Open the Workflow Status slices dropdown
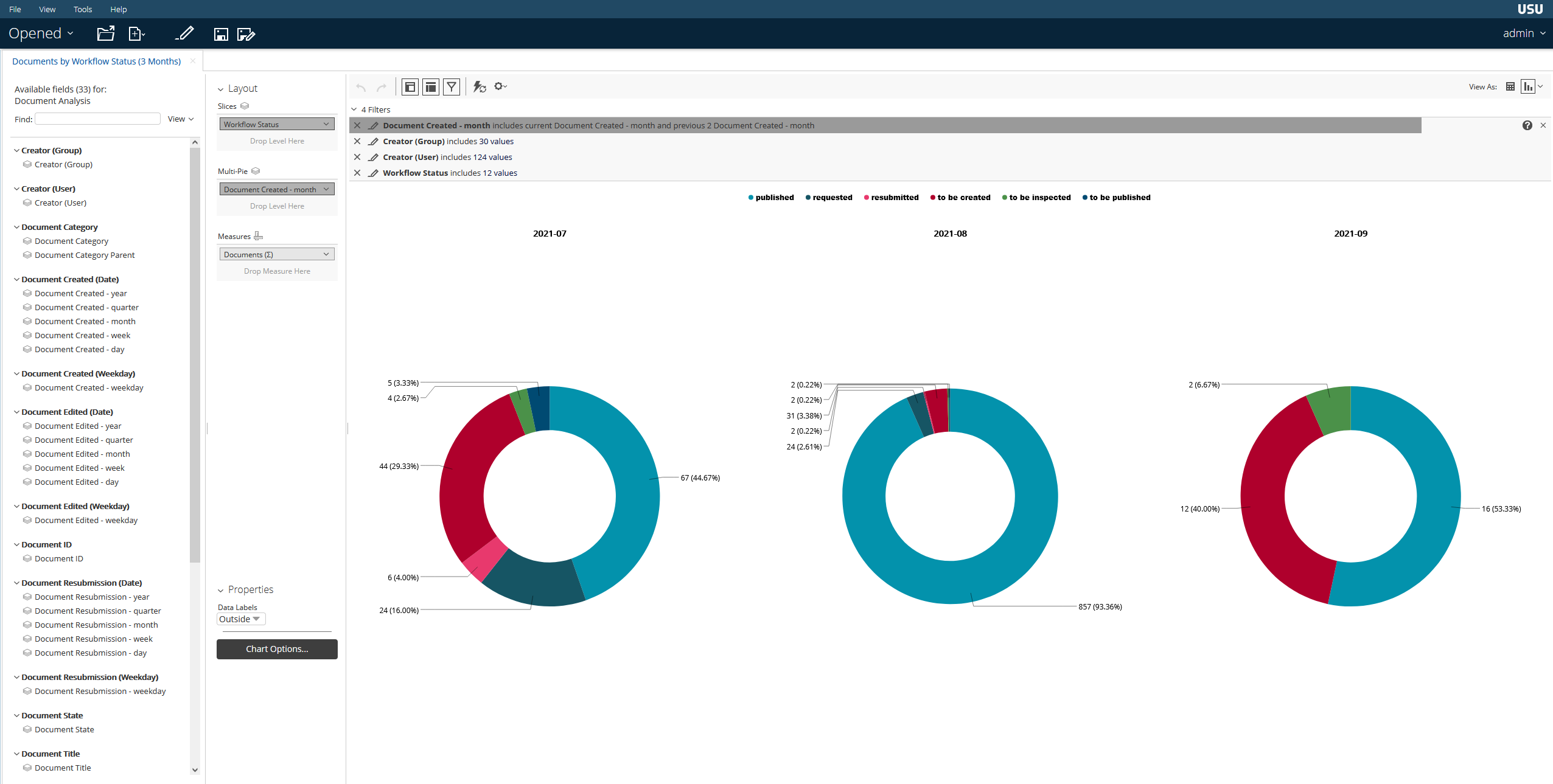 [x=326, y=124]
